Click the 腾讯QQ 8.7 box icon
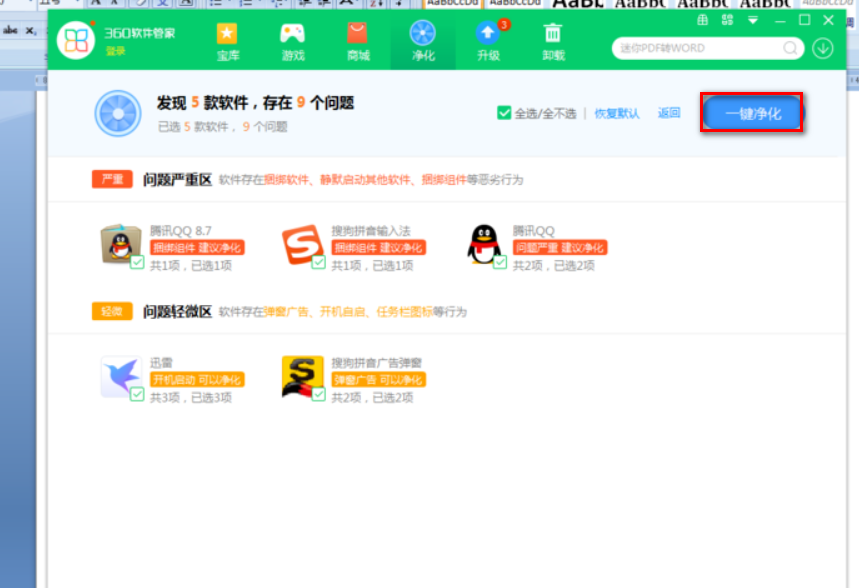The image size is (859, 588). click(x=120, y=244)
